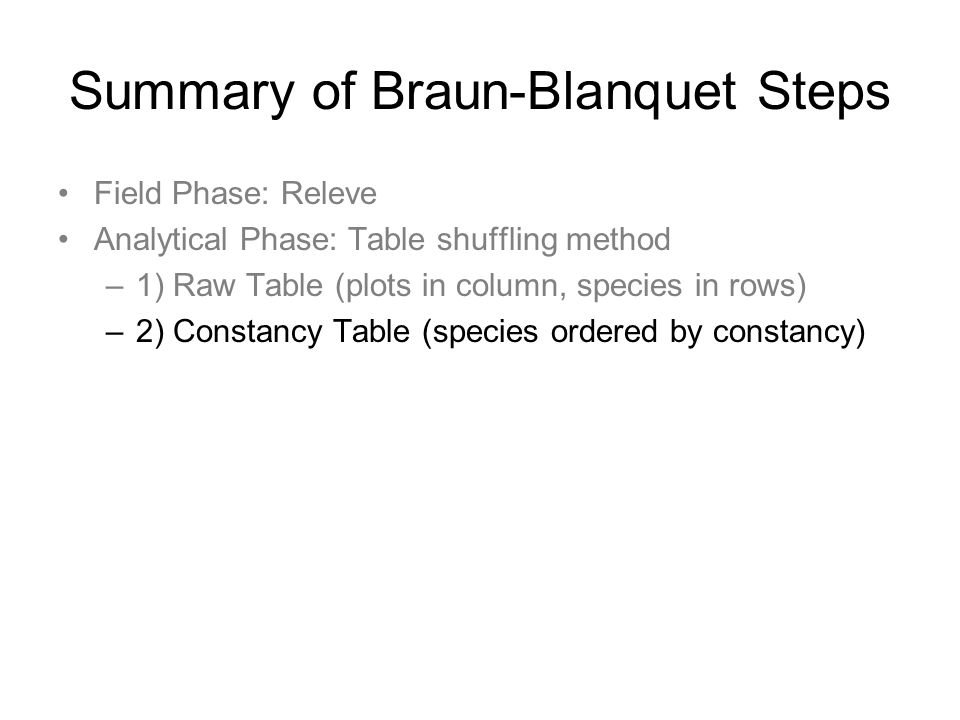
Task: Click the word 'constancy)' ending the last line
Action: [x=789, y=332]
